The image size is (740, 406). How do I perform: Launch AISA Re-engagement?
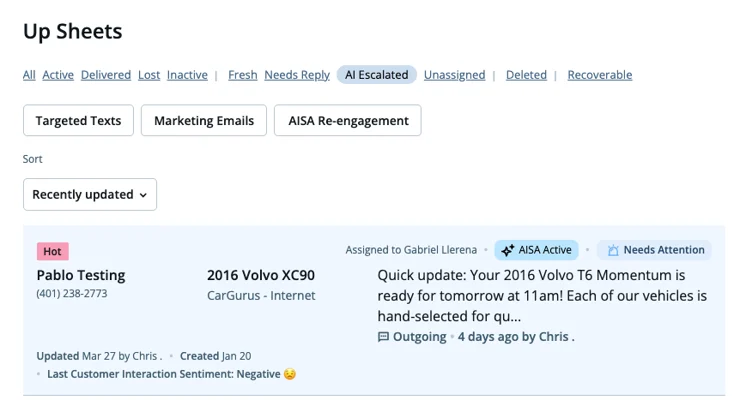(x=348, y=120)
